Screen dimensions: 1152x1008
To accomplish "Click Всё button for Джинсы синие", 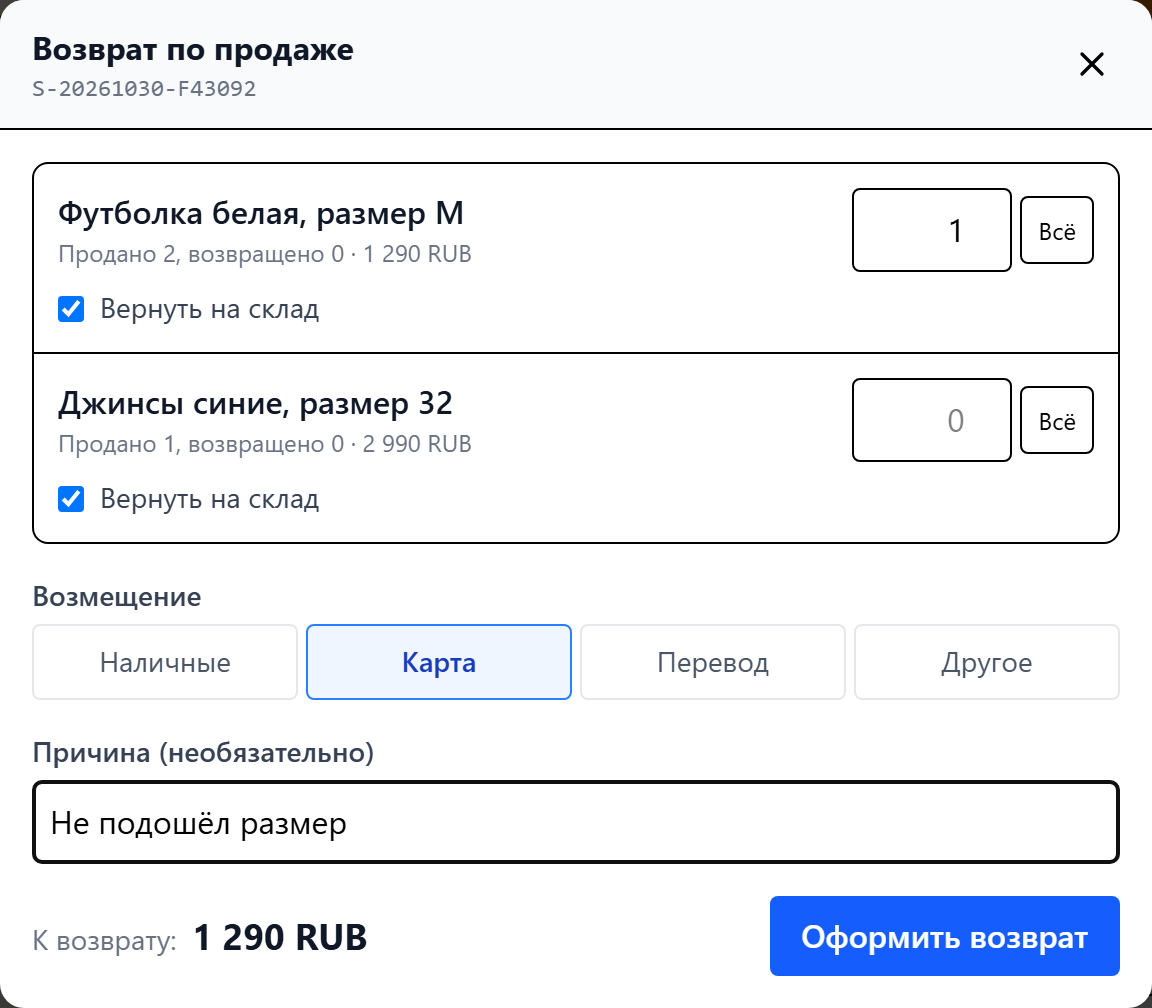I will 1056,420.
